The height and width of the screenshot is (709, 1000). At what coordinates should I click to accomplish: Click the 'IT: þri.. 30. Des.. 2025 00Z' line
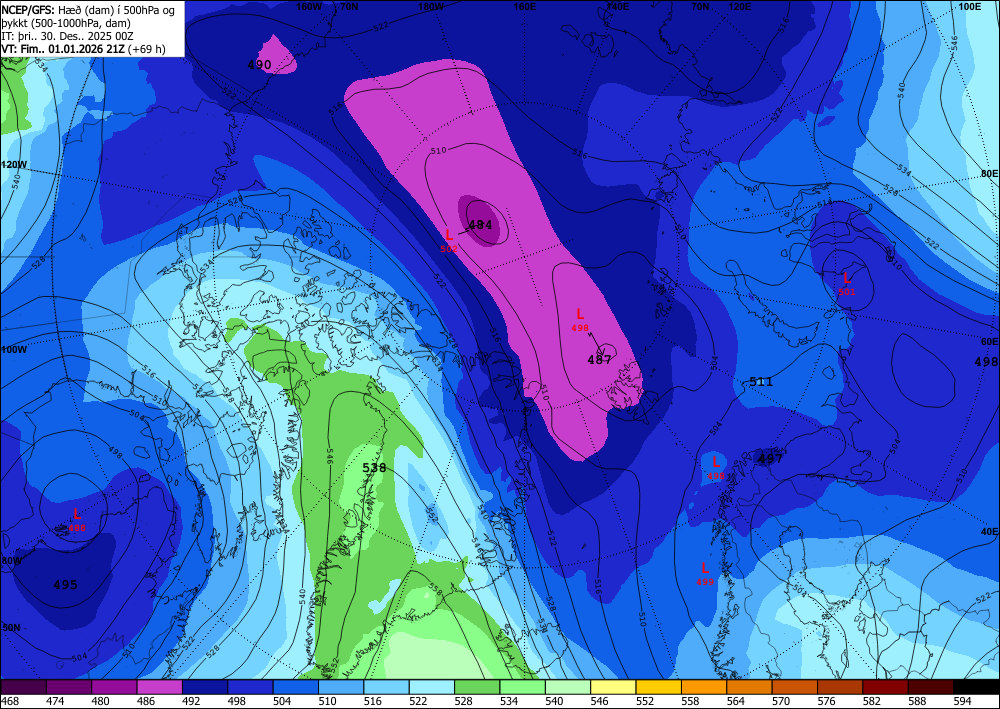point(67,36)
